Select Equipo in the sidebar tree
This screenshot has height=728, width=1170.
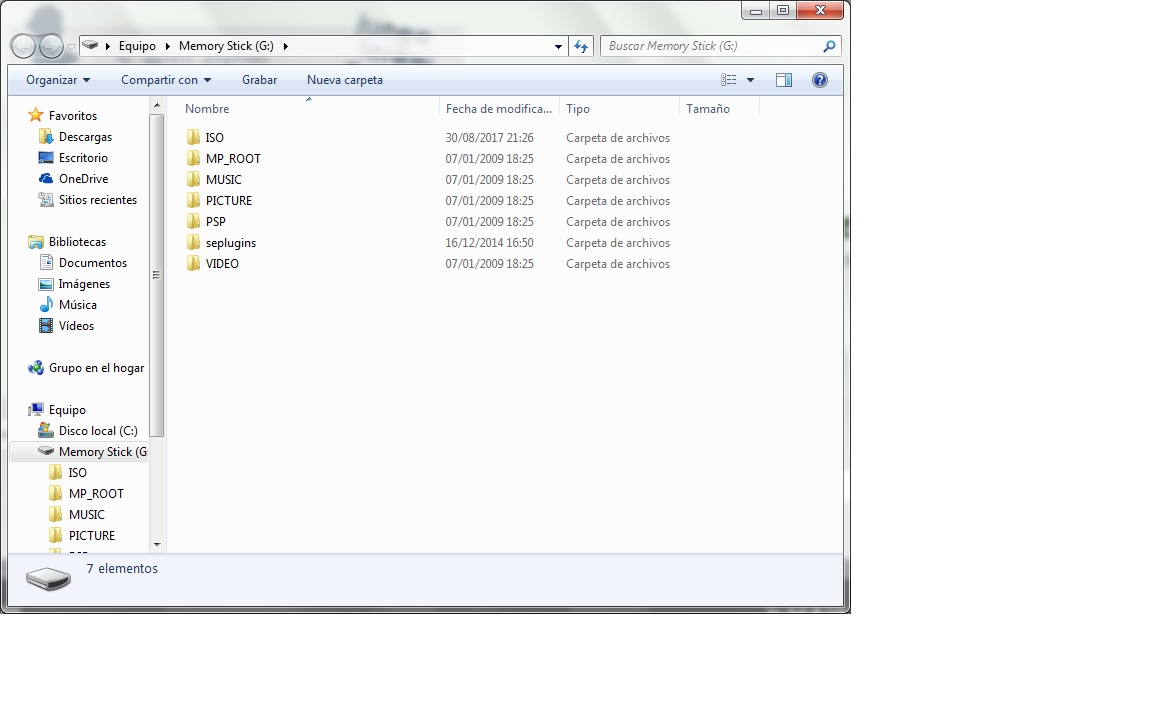pos(67,410)
